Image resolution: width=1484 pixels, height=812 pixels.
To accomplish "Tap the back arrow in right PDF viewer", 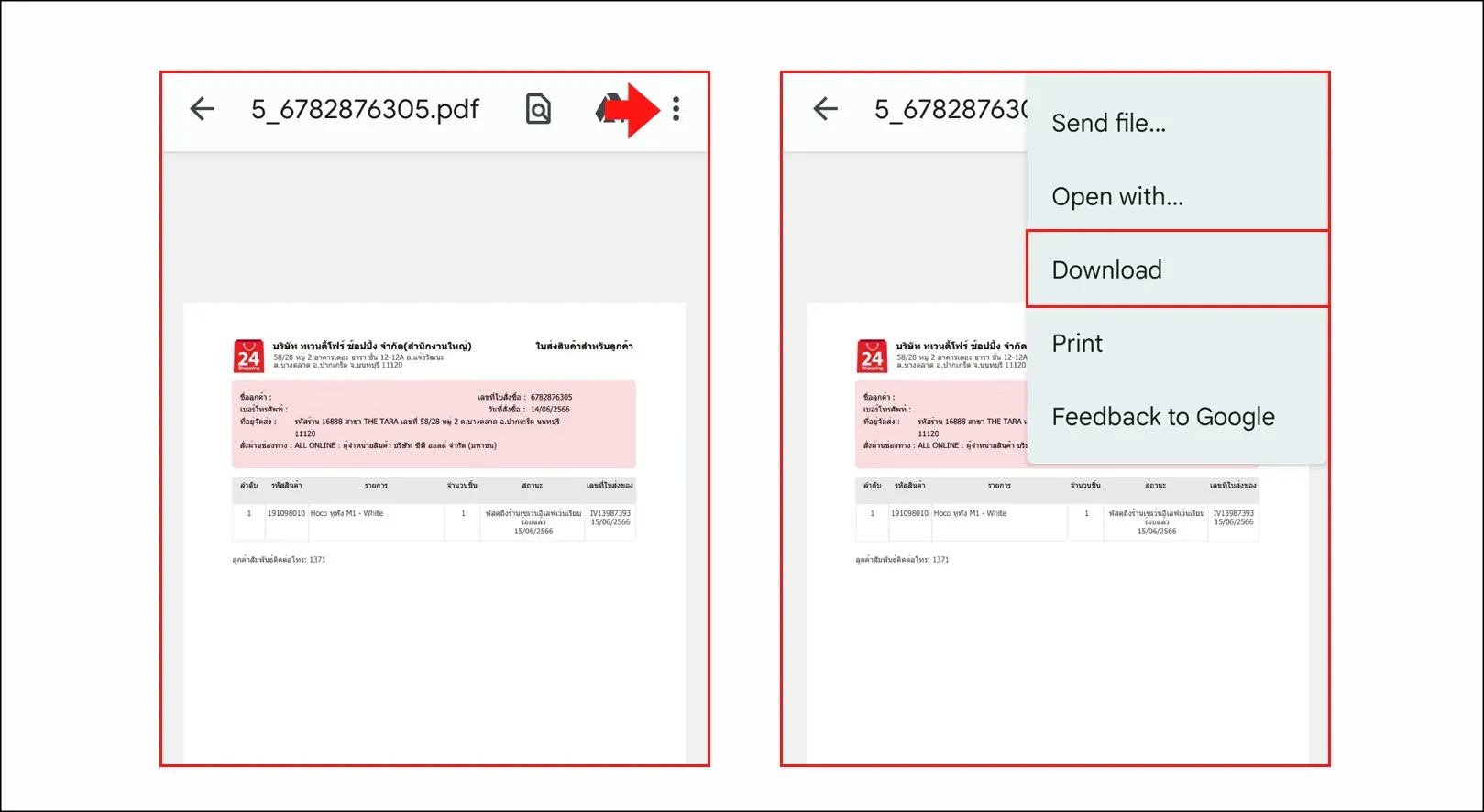I will [x=825, y=109].
